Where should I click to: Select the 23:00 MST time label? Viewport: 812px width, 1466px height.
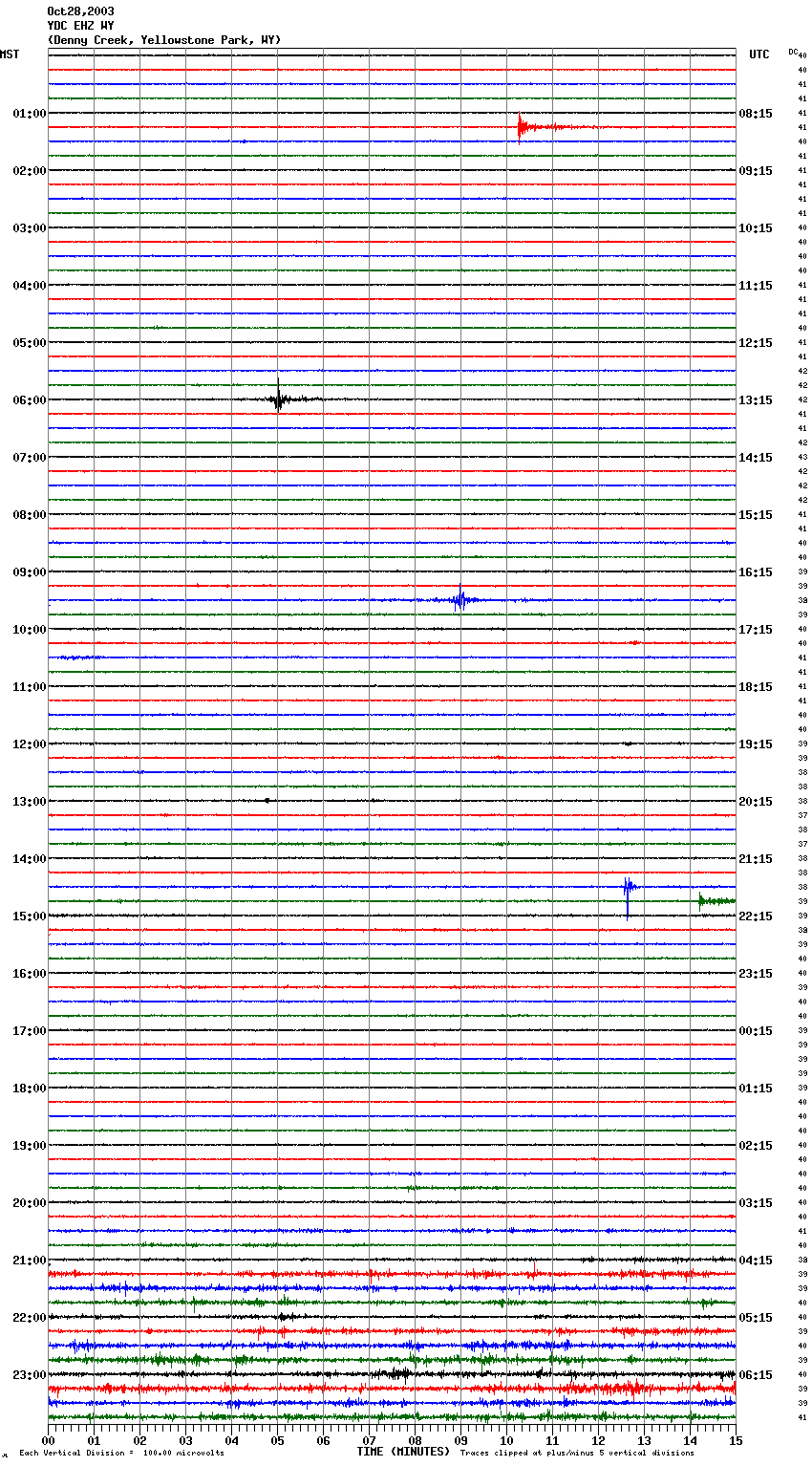(30, 1375)
